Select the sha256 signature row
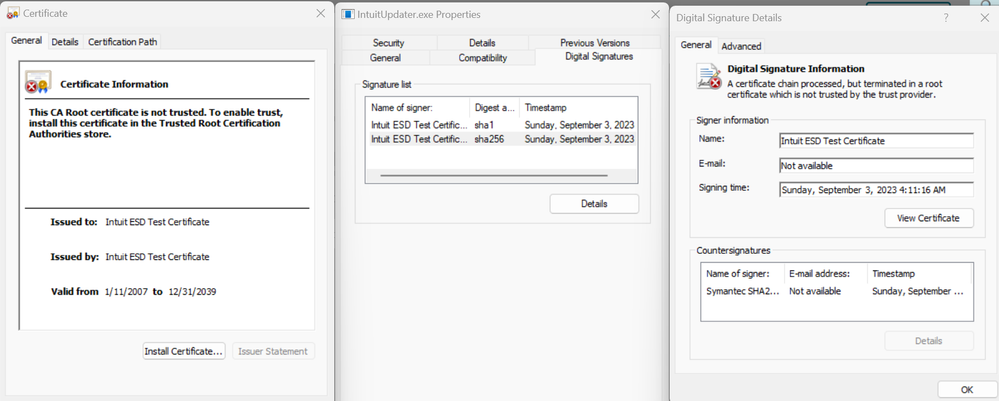Image resolution: width=999 pixels, height=401 pixels. click(502, 139)
